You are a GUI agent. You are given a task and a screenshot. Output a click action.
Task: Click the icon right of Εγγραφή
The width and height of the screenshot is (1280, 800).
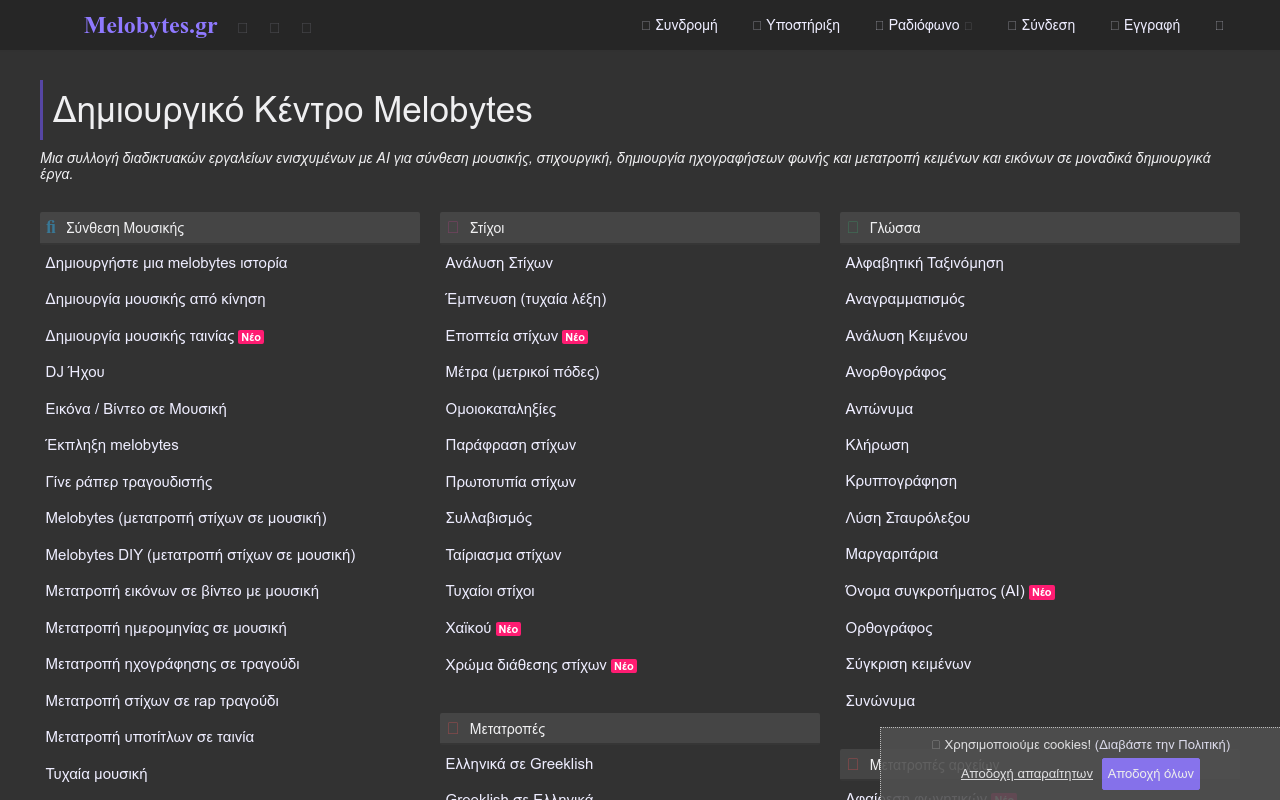[1219, 26]
